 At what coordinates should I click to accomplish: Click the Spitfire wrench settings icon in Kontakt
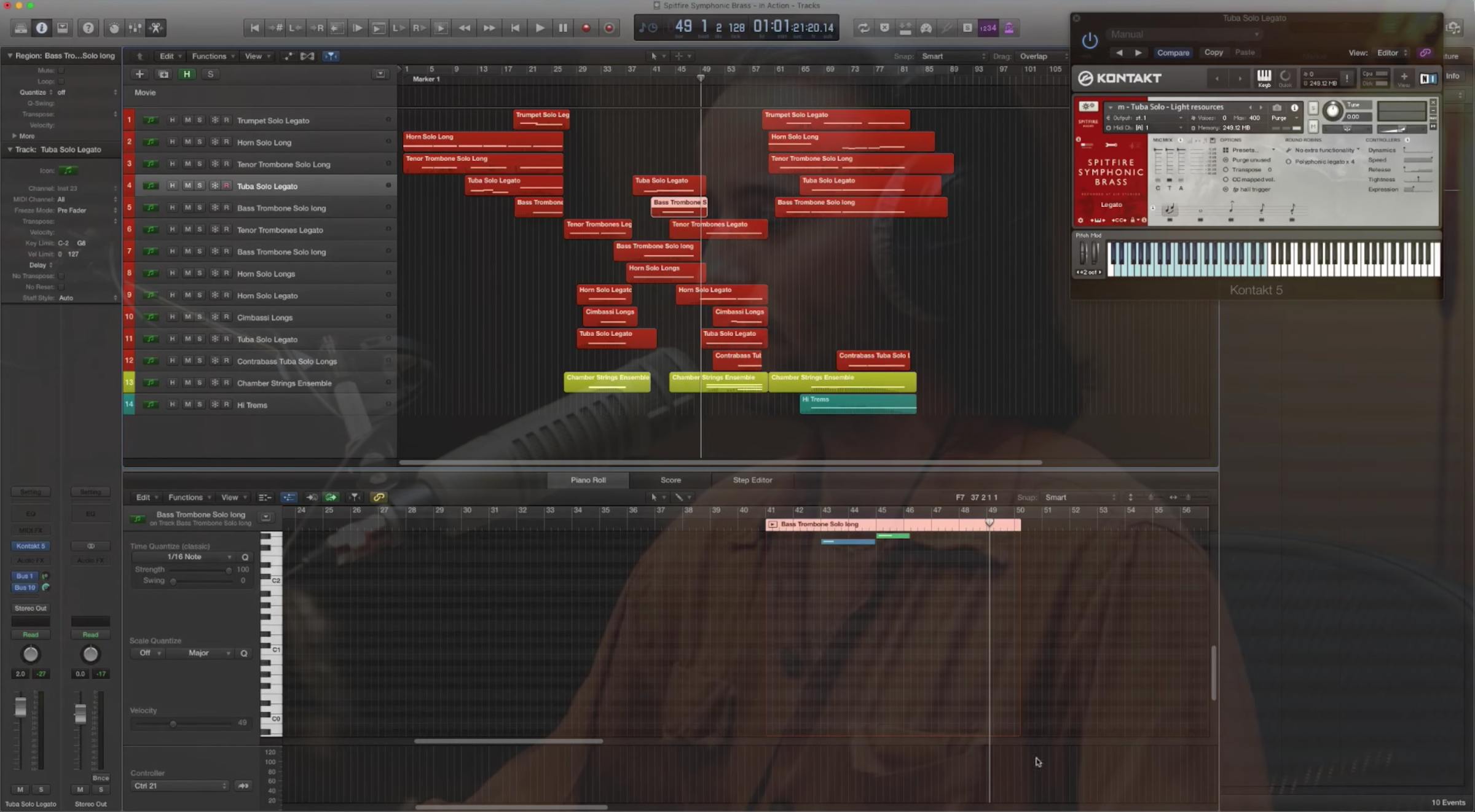coord(1087,106)
